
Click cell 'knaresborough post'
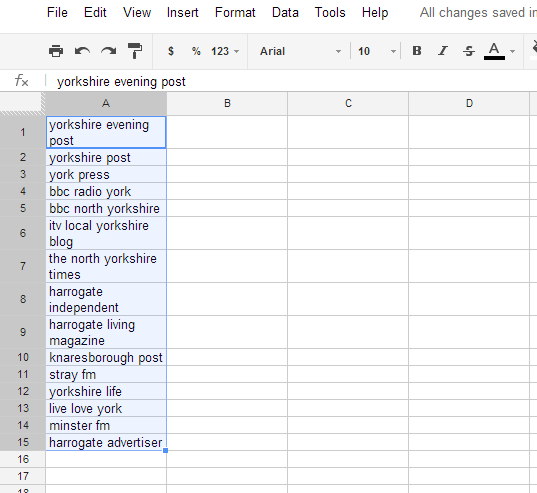click(106, 357)
